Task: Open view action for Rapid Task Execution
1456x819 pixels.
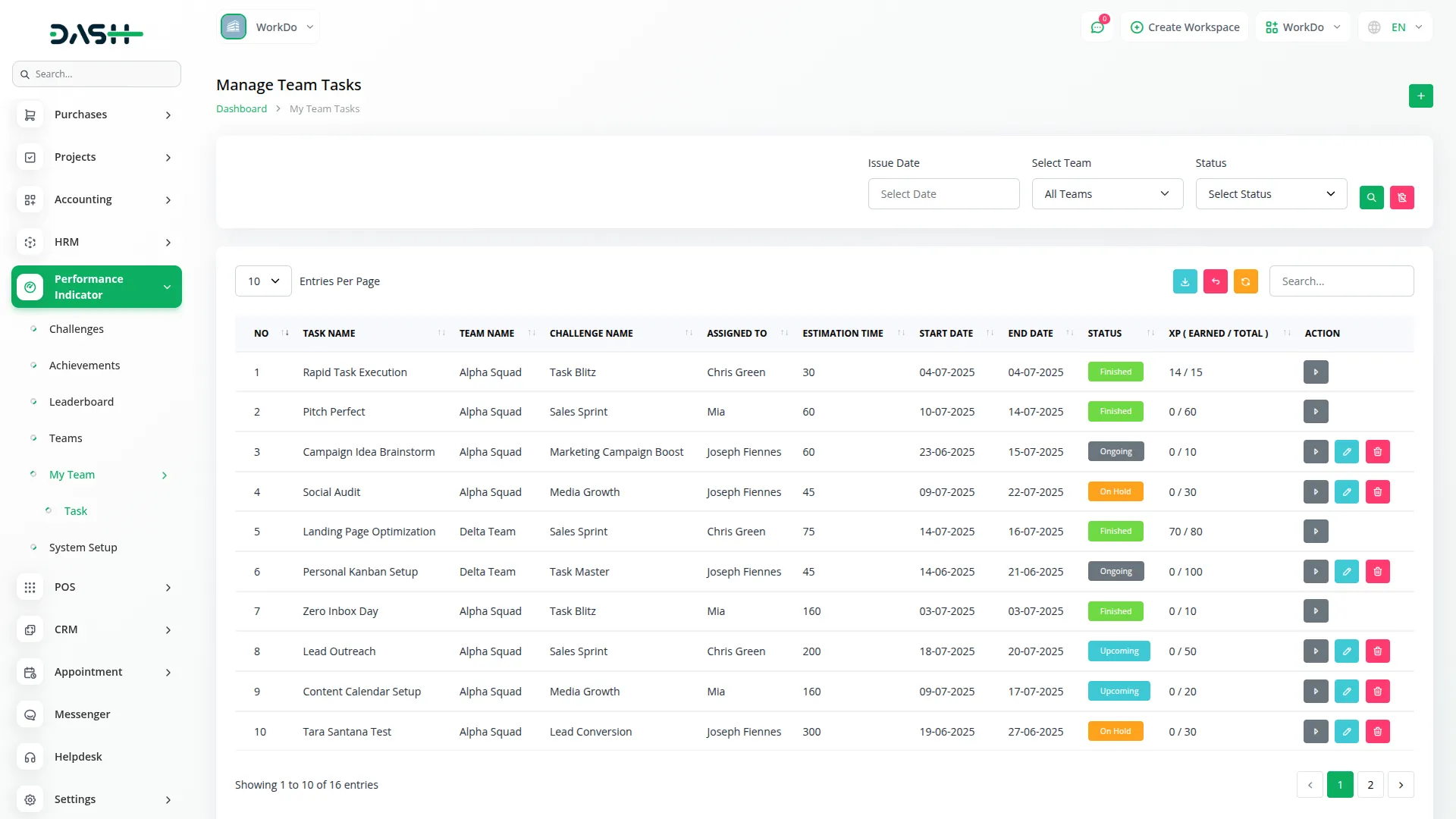Action: 1316,372
